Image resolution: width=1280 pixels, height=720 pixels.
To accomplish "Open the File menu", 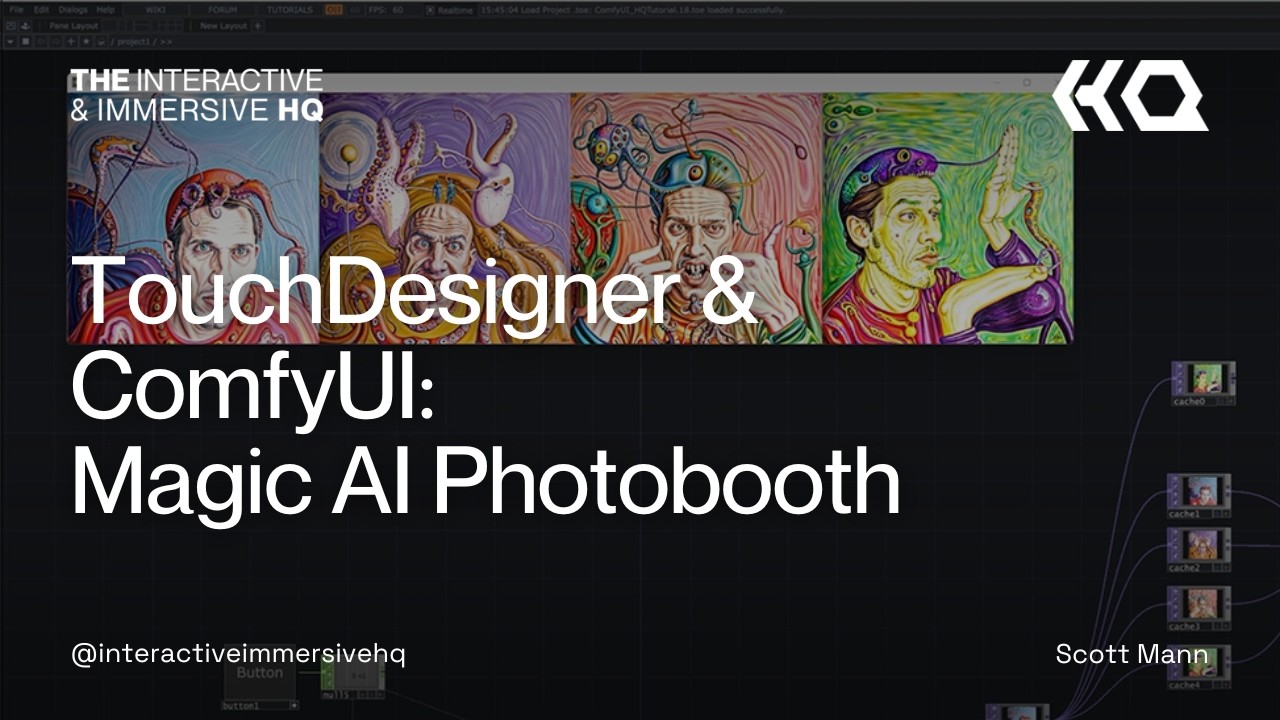I will [16, 10].
